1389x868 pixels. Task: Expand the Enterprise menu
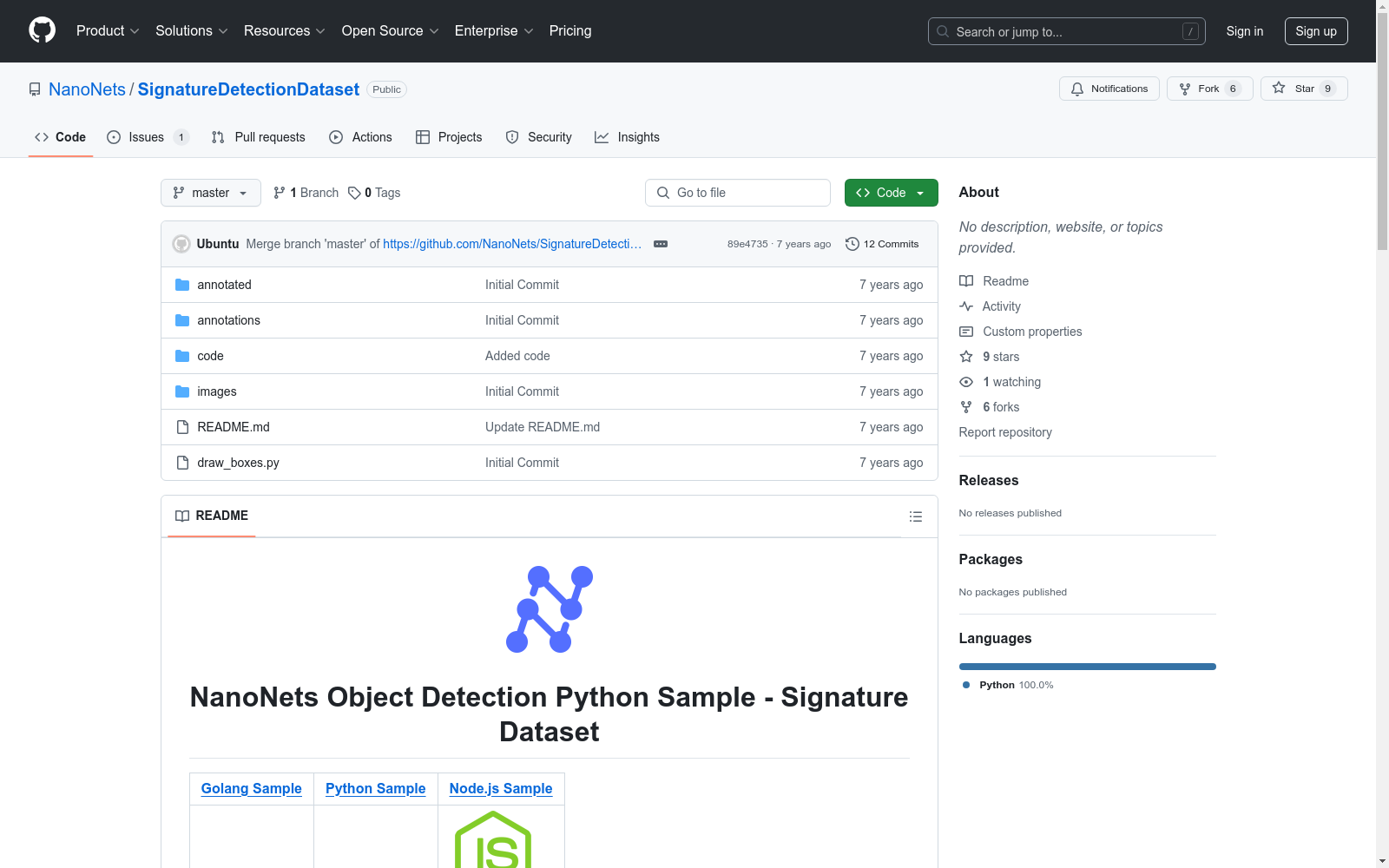494,31
